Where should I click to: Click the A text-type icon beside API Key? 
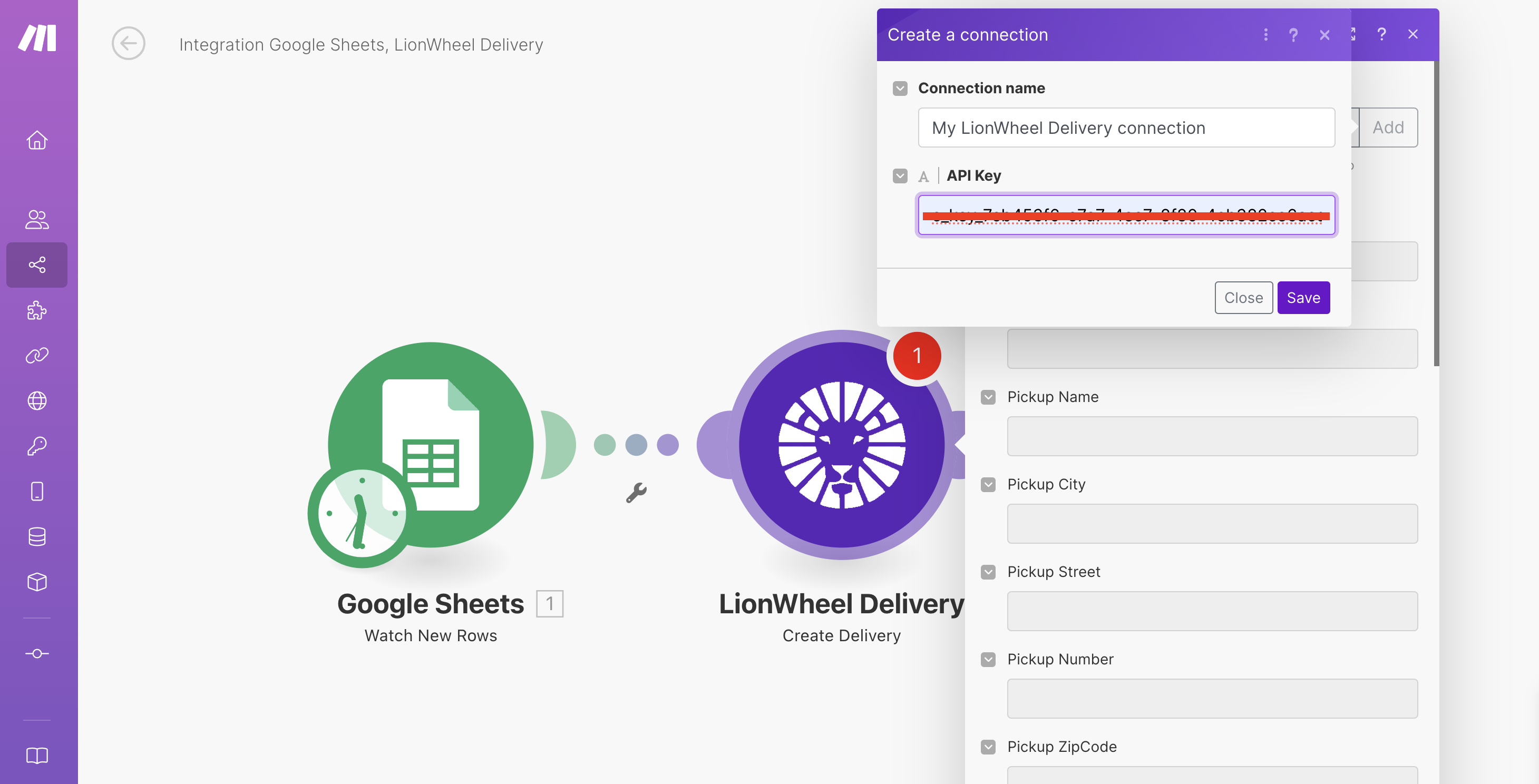(x=923, y=176)
